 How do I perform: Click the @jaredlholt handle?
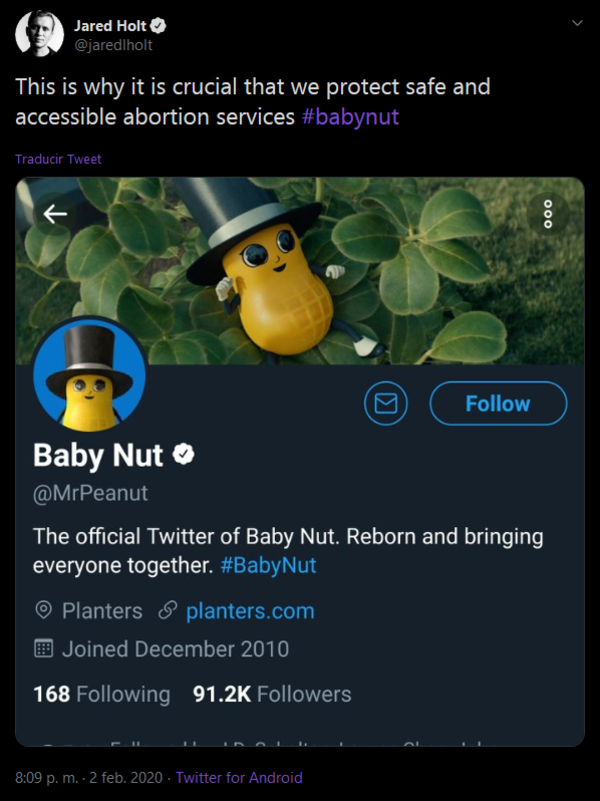coord(113,45)
